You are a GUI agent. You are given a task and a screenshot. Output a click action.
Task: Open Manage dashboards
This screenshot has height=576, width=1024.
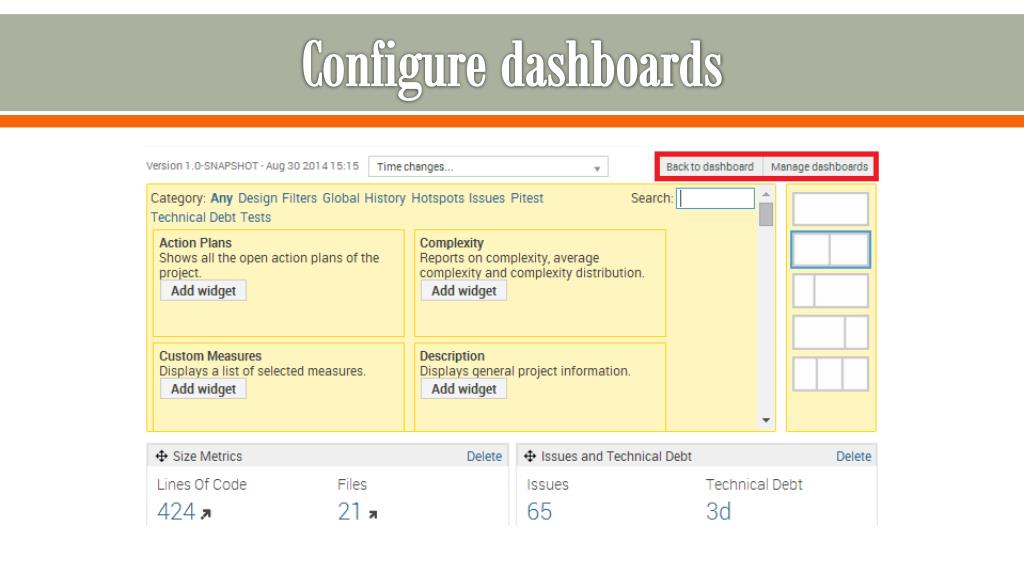pyautogui.click(x=819, y=167)
